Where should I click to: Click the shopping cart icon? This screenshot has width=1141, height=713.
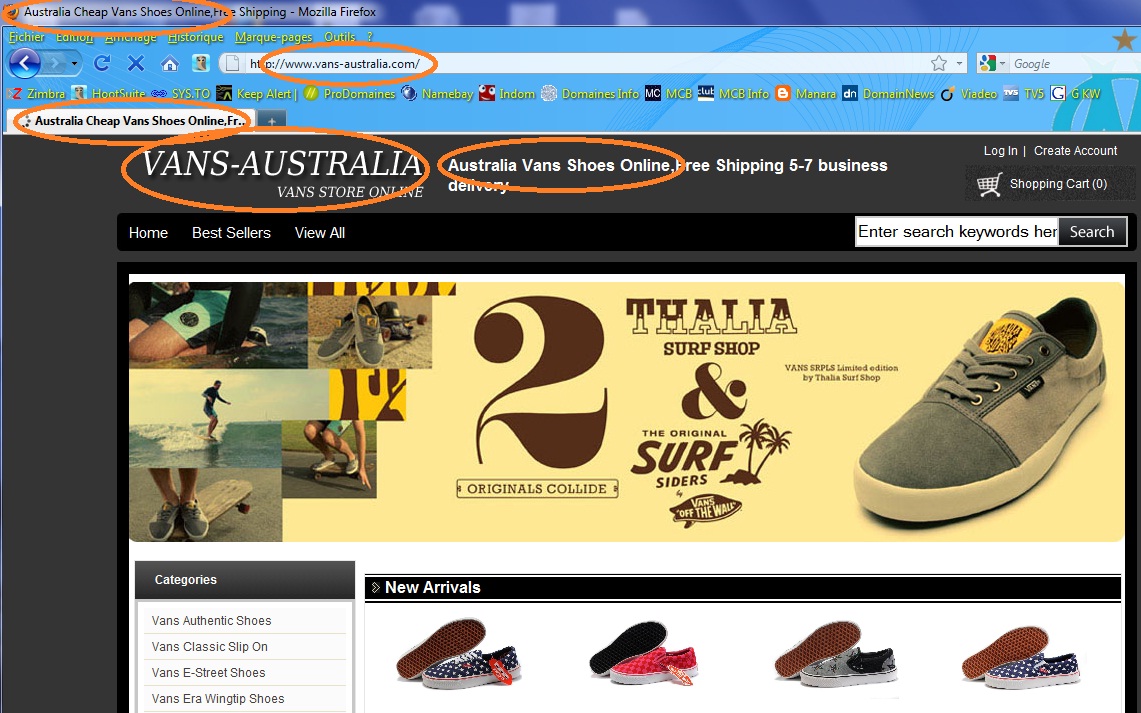990,184
